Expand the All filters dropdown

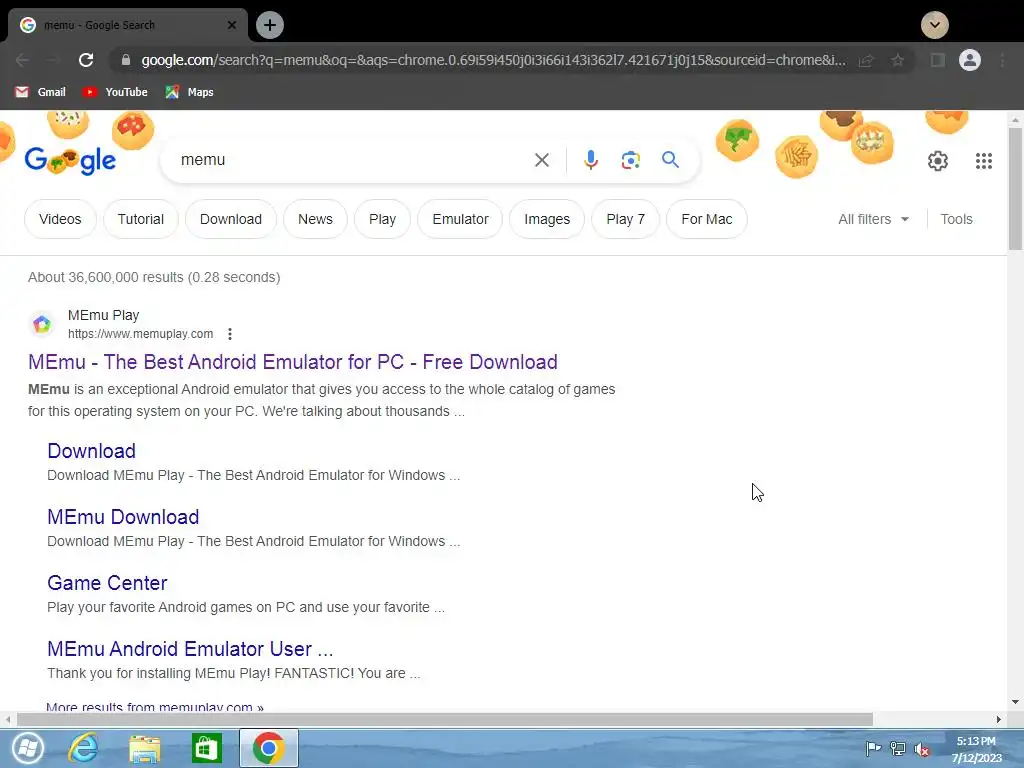click(873, 219)
